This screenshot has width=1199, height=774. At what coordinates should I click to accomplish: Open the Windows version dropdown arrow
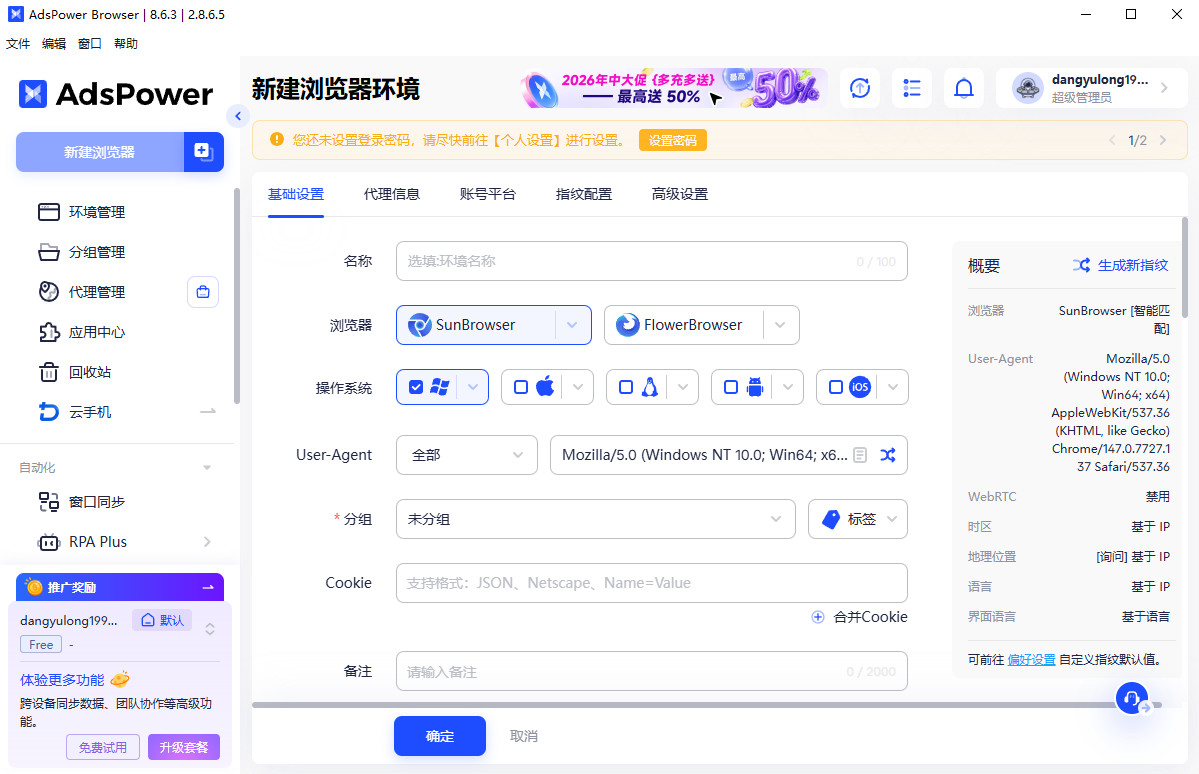473,387
